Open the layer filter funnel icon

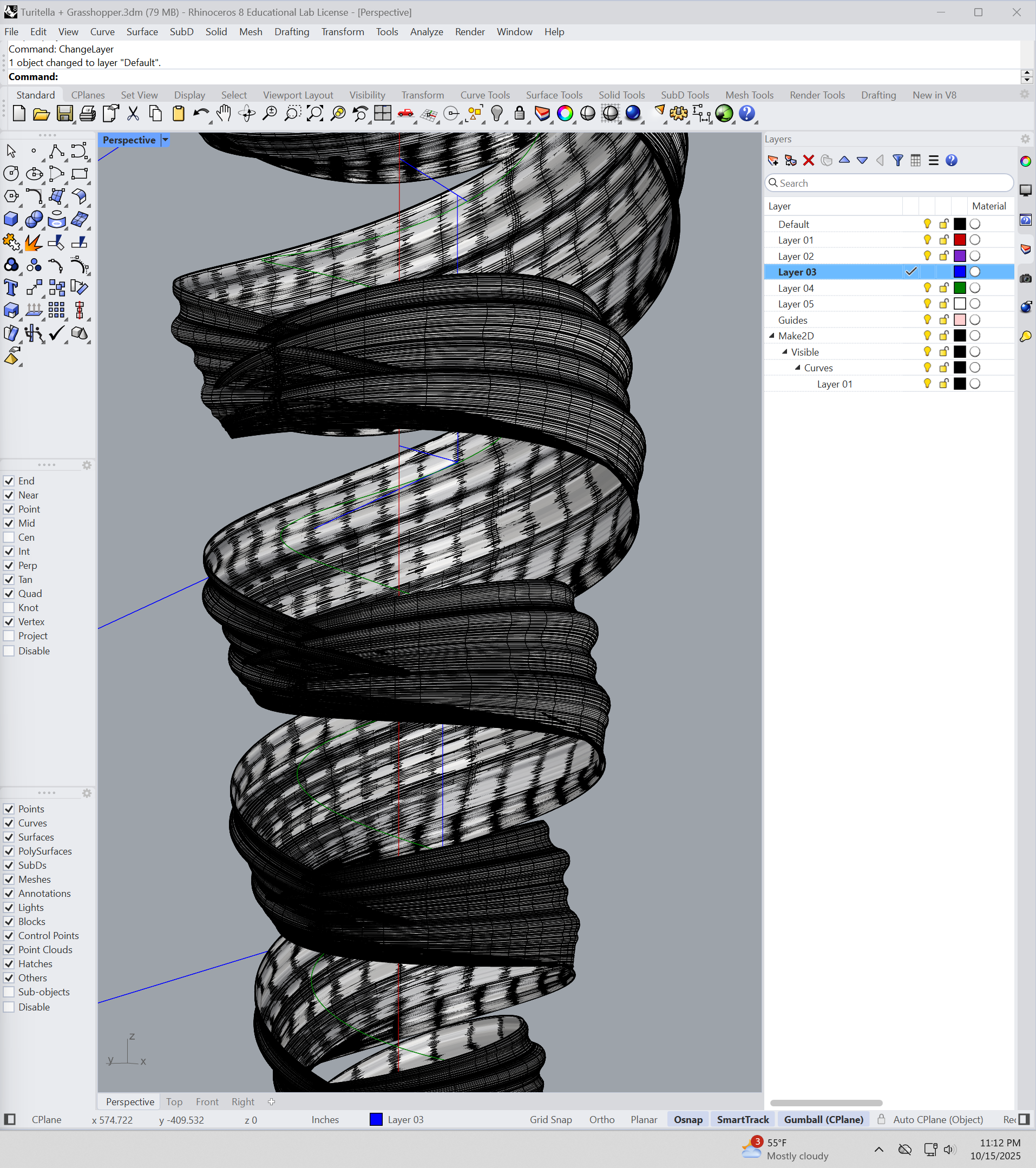click(898, 161)
